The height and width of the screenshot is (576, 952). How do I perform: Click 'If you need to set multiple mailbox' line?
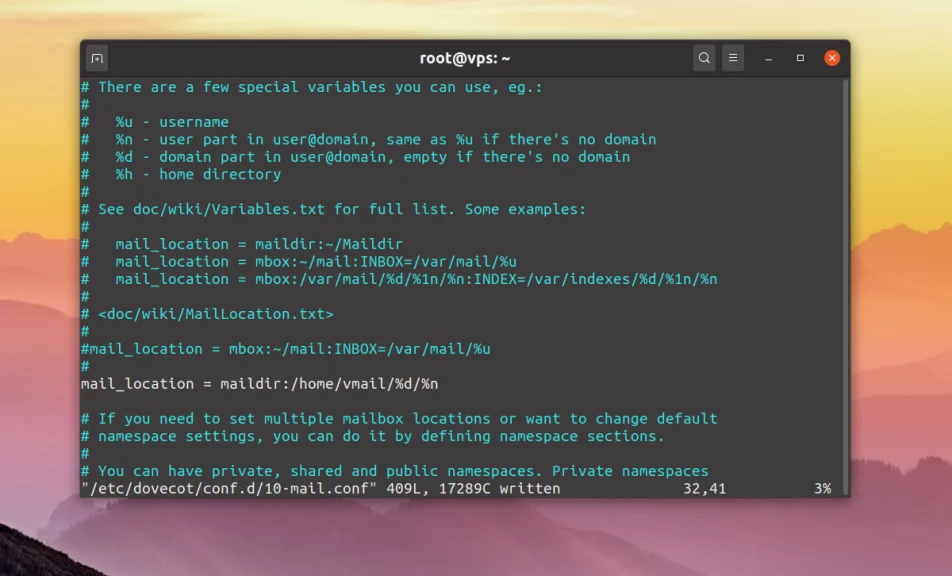click(399, 419)
